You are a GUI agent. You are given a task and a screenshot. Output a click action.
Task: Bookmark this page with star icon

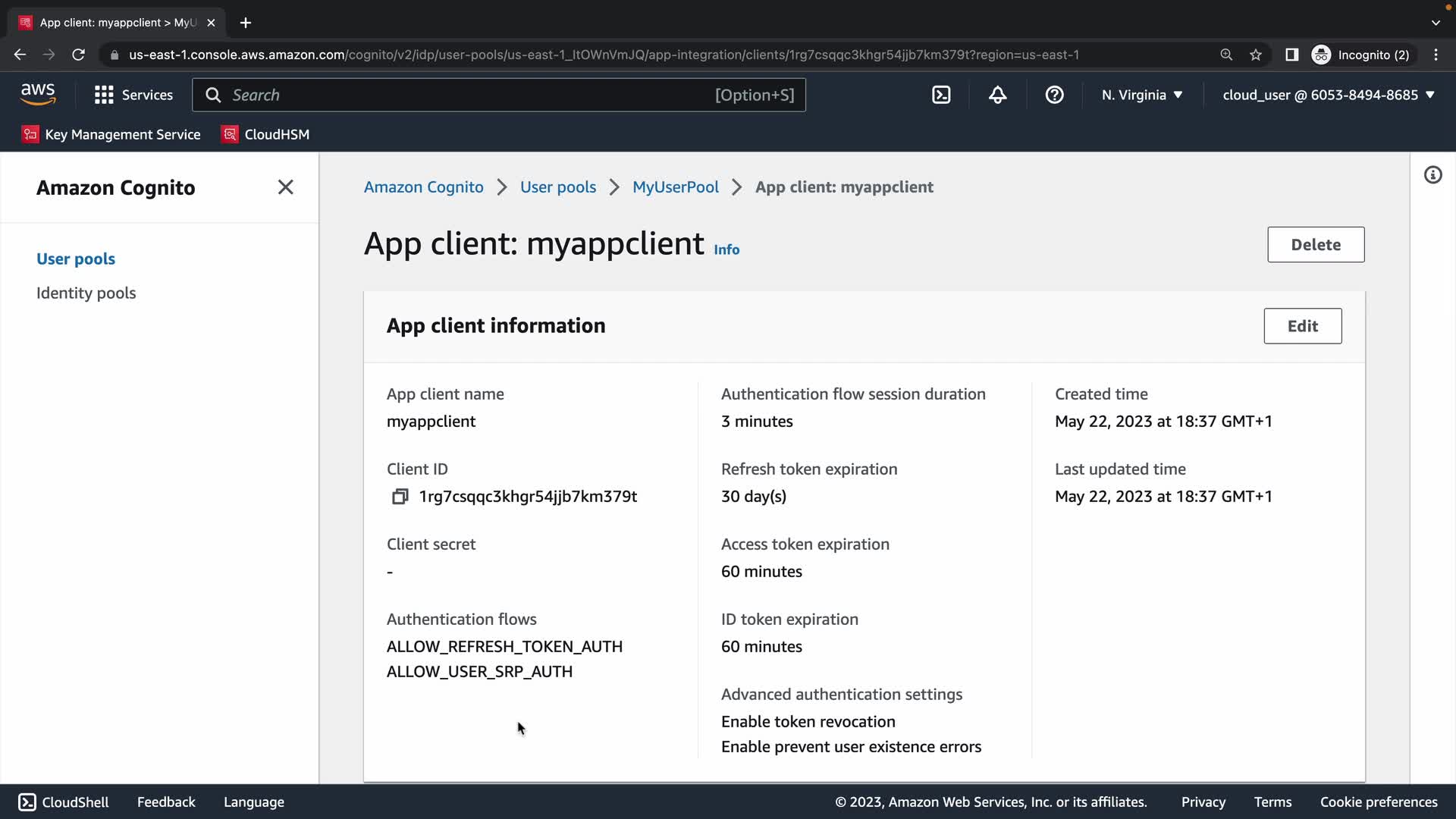point(1256,55)
